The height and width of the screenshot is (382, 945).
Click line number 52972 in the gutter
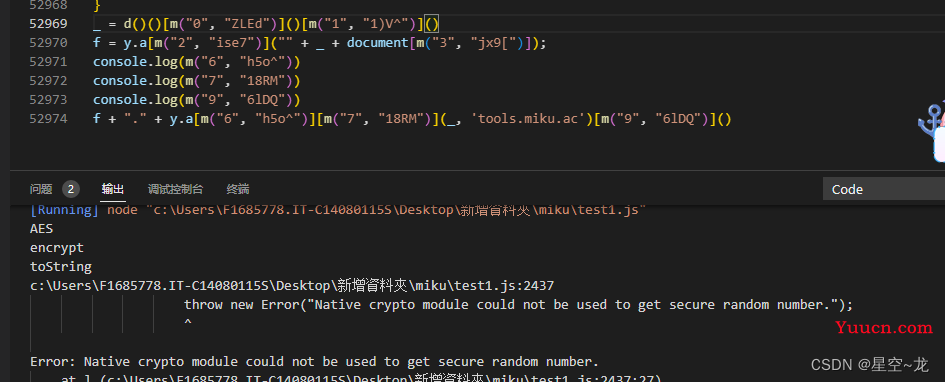pyautogui.click(x=48, y=80)
